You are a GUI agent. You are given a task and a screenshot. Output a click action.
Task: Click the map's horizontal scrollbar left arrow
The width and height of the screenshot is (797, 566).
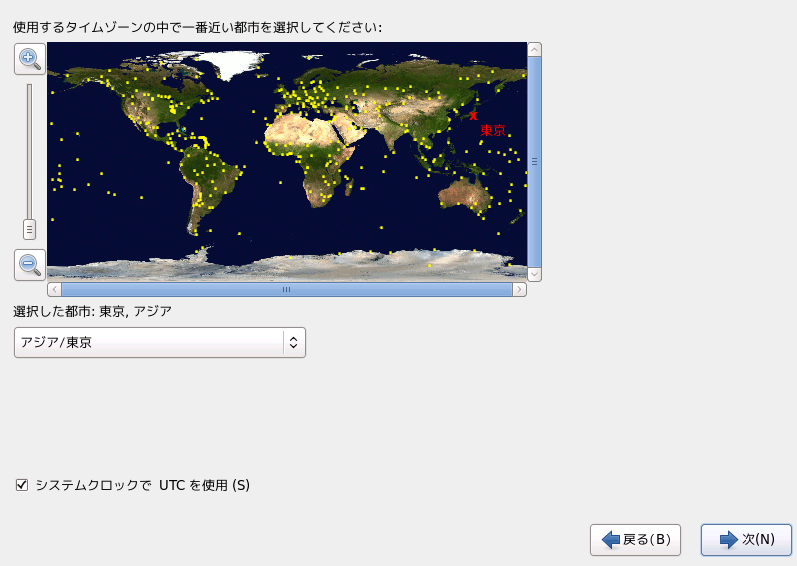54,289
